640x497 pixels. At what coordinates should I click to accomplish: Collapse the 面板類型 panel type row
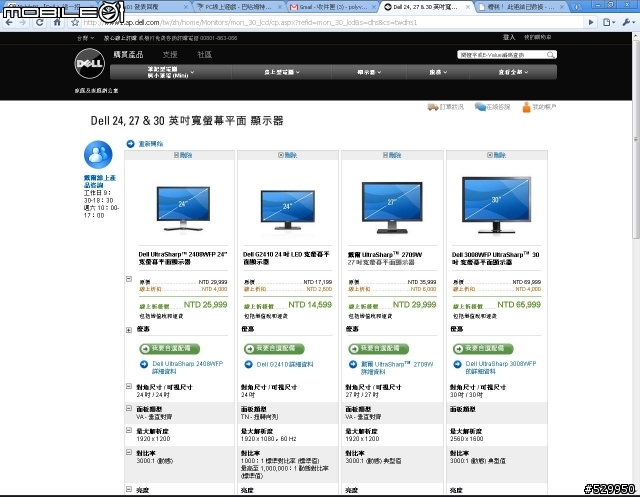129,408
